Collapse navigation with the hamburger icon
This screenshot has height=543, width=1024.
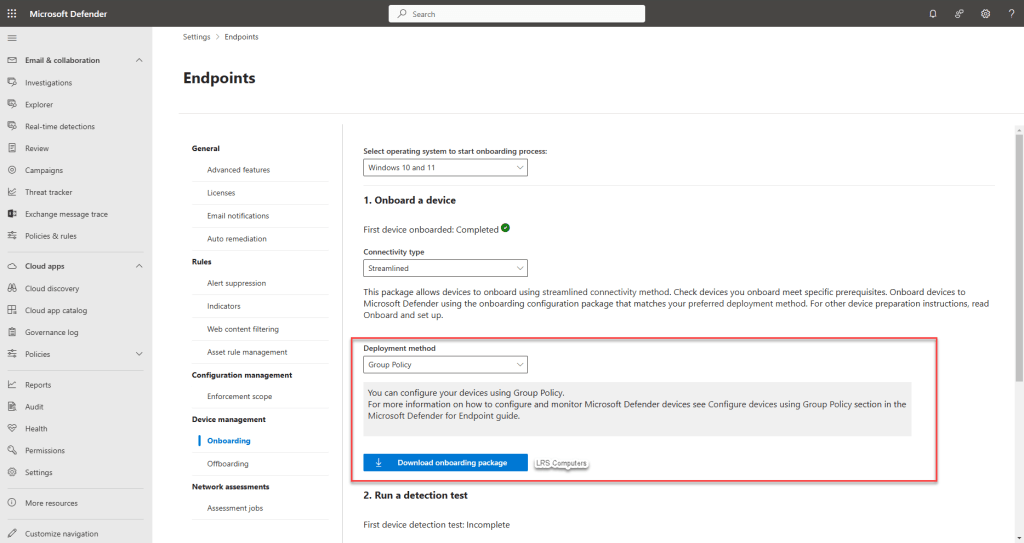coord(12,37)
